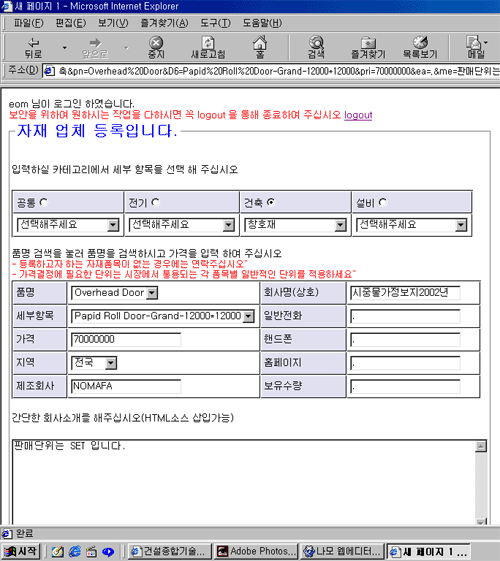Select the 공통 radio button
This screenshot has height=561, width=500.
[44, 202]
